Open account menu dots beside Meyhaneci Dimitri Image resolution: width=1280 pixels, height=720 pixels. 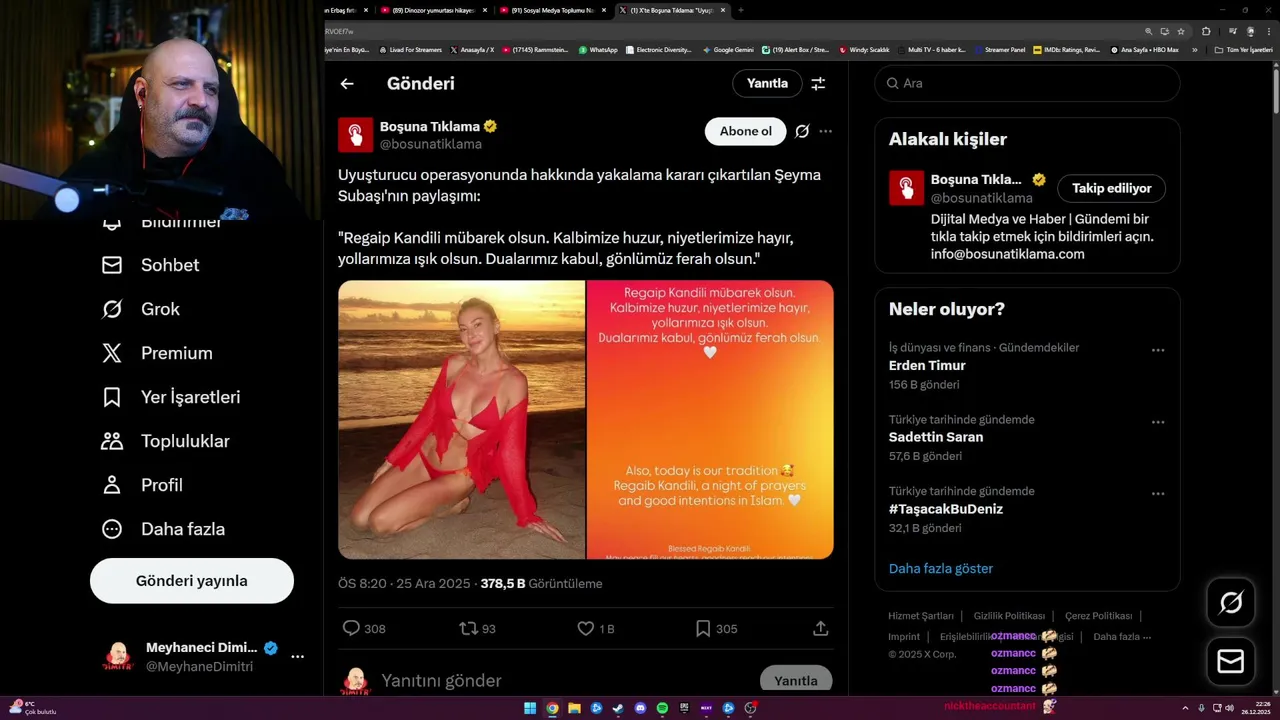pos(297,657)
